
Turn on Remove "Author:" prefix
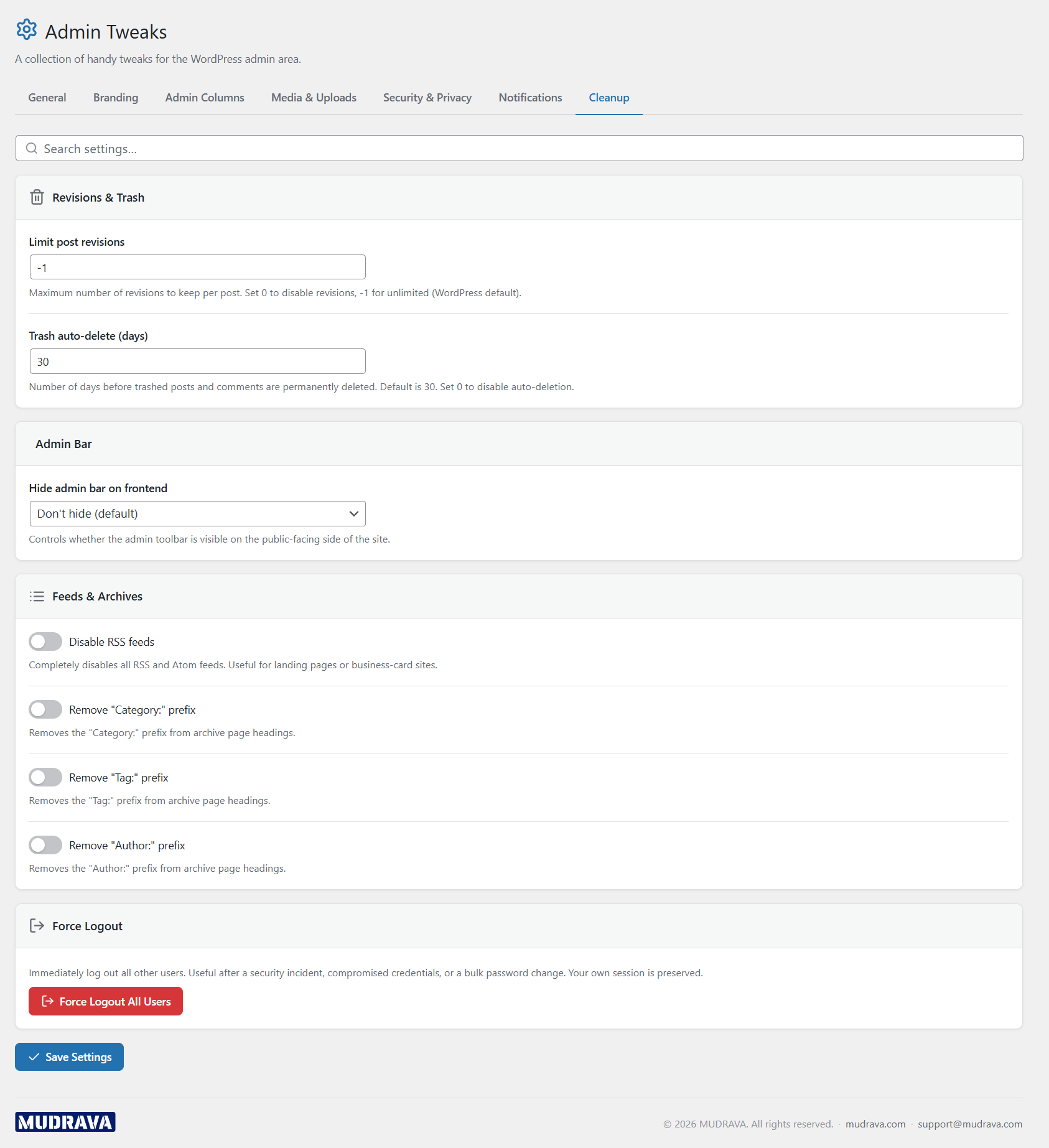[x=45, y=844]
